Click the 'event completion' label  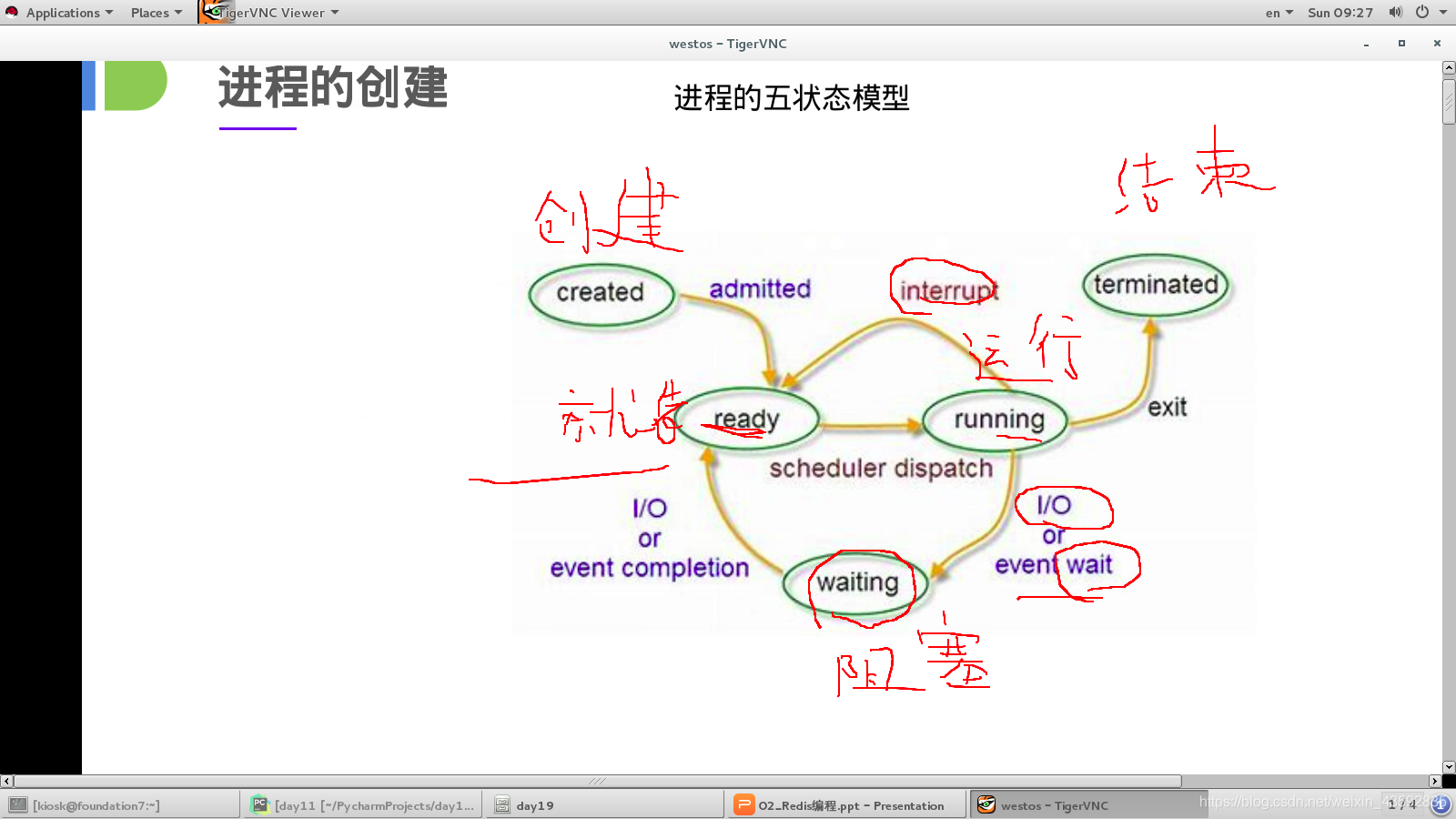649,568
